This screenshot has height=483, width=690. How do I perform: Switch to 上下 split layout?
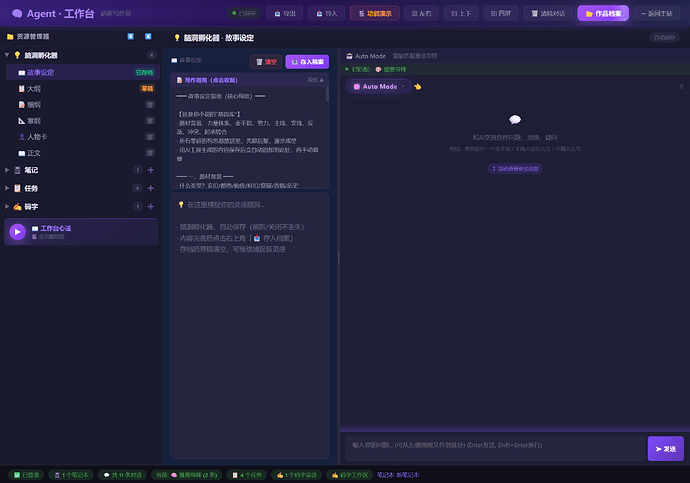tap(461, 14)
